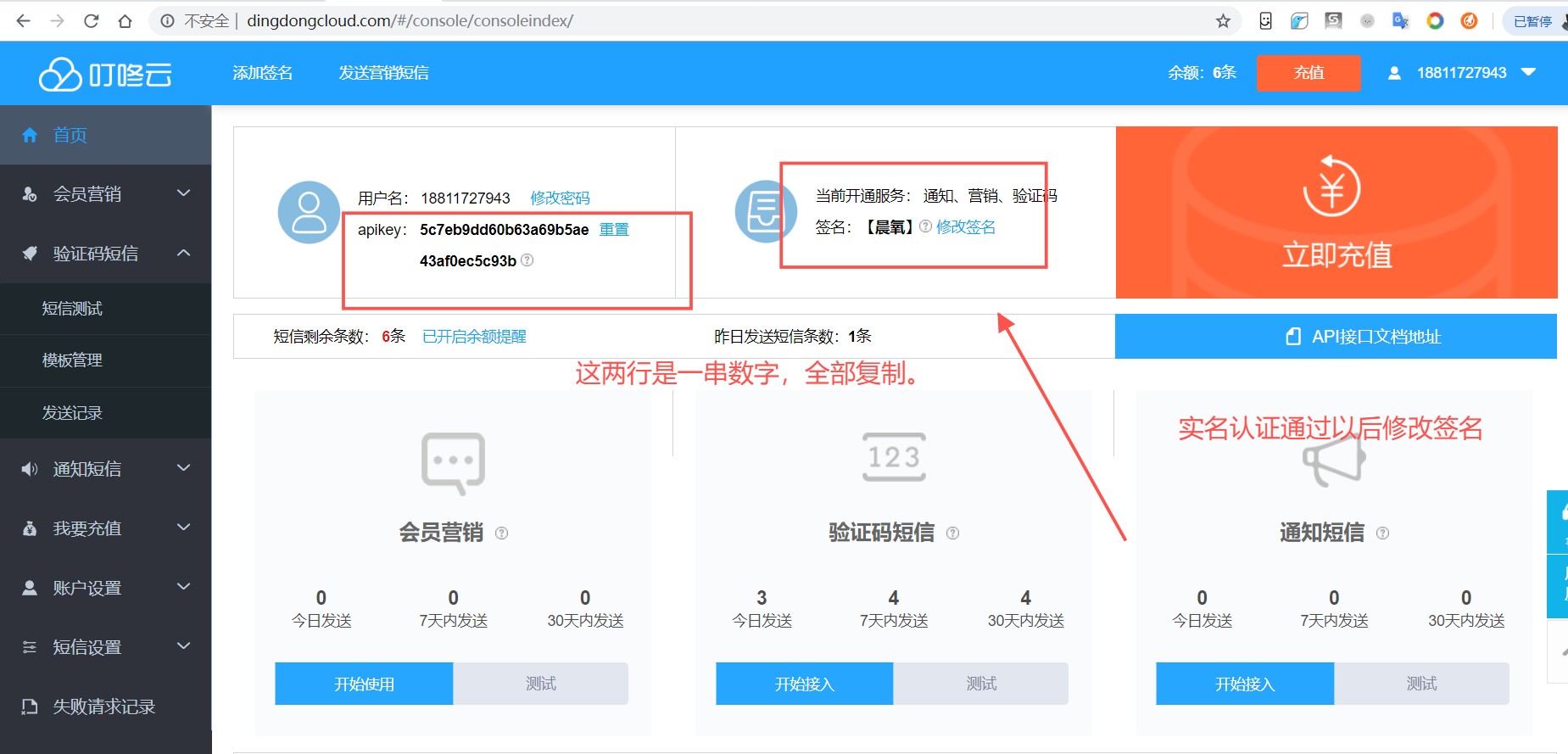Screen dimensions: 1568x754
Task: Click the orange 充值 button
Action: [1309, 73]
